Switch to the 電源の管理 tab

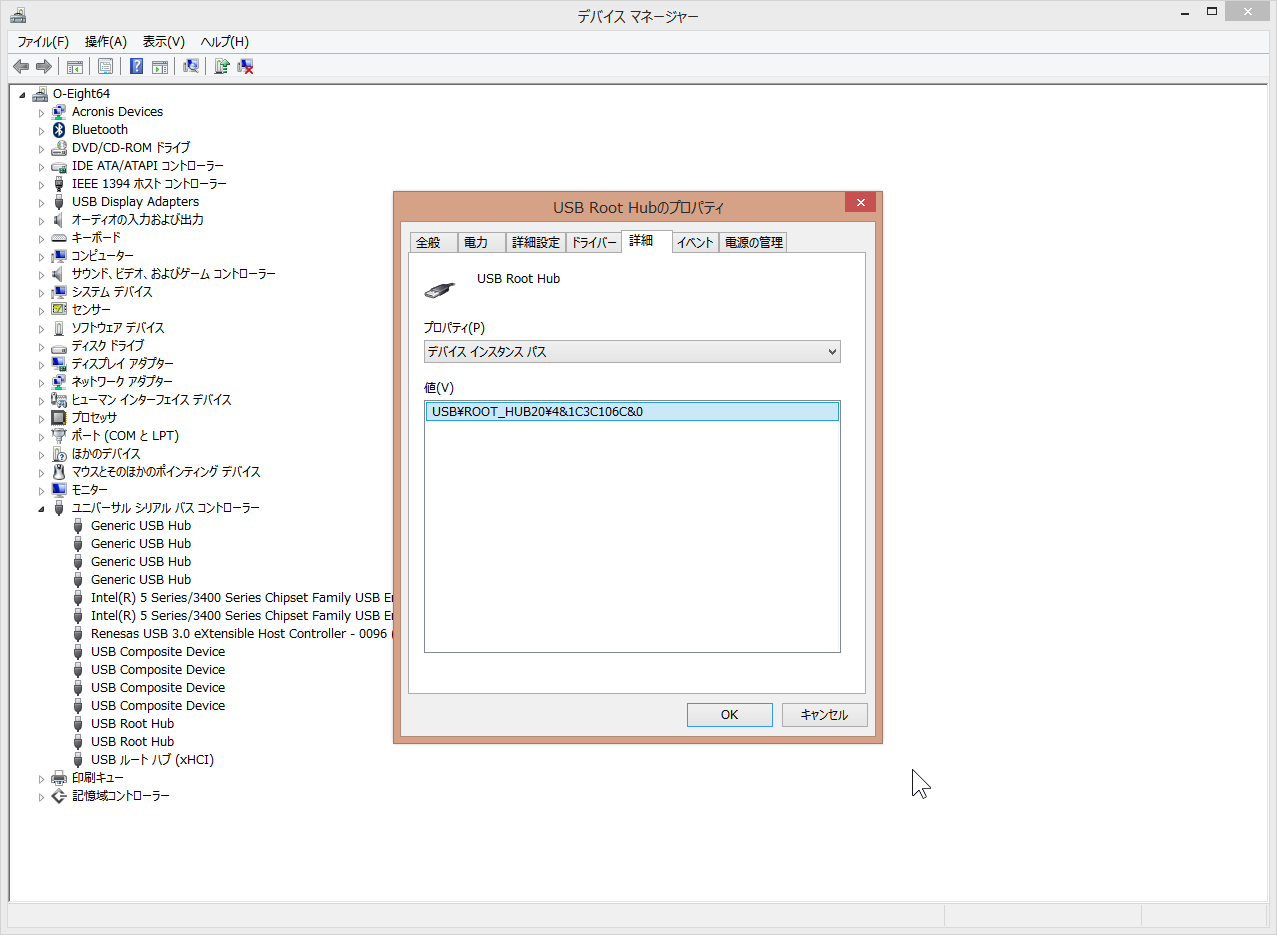(x=753, y=242)
